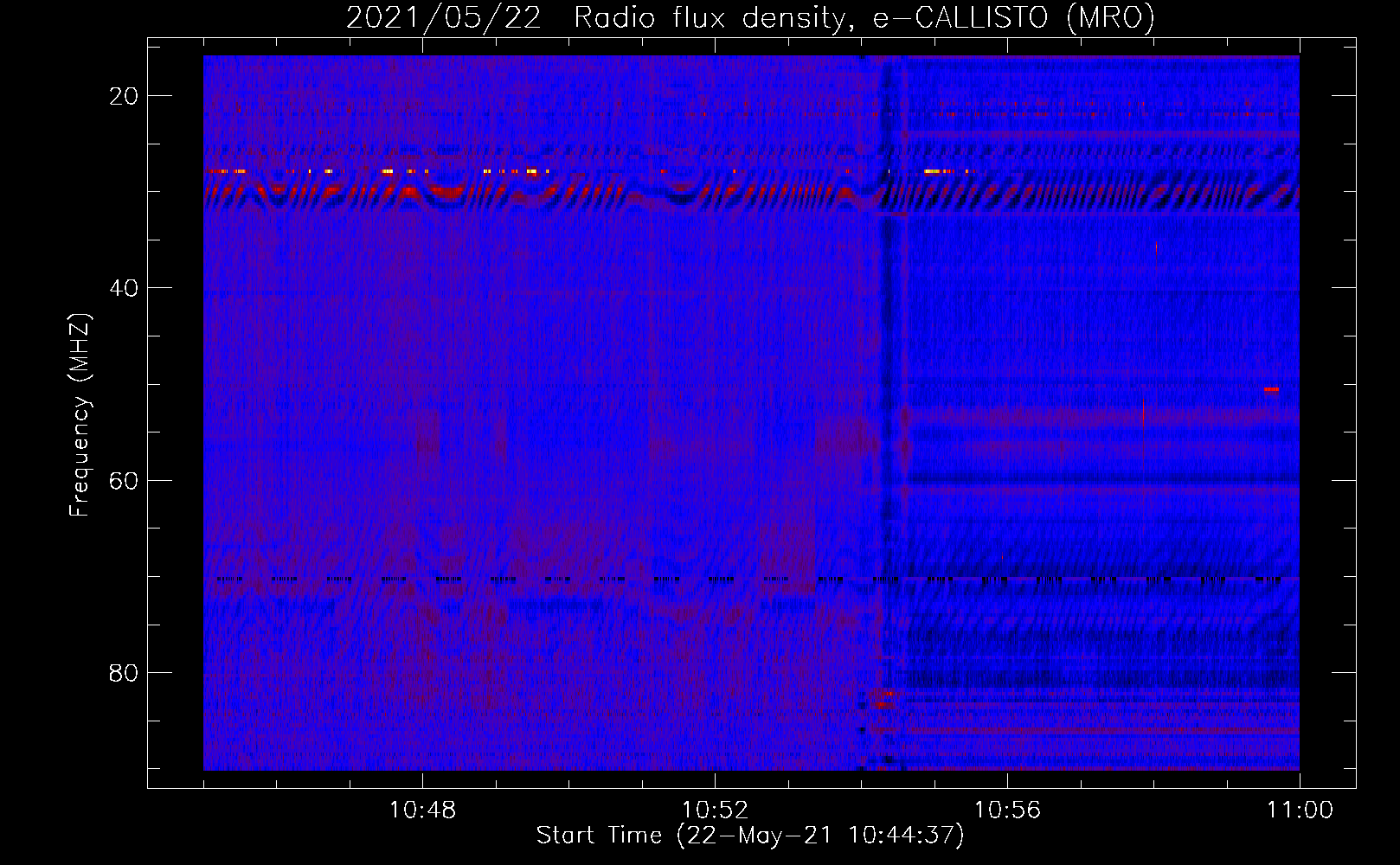Click the 'Frequency (MHZ)' axis label
The height and width of the screenshot is (865, 1400).
(80, 415)
